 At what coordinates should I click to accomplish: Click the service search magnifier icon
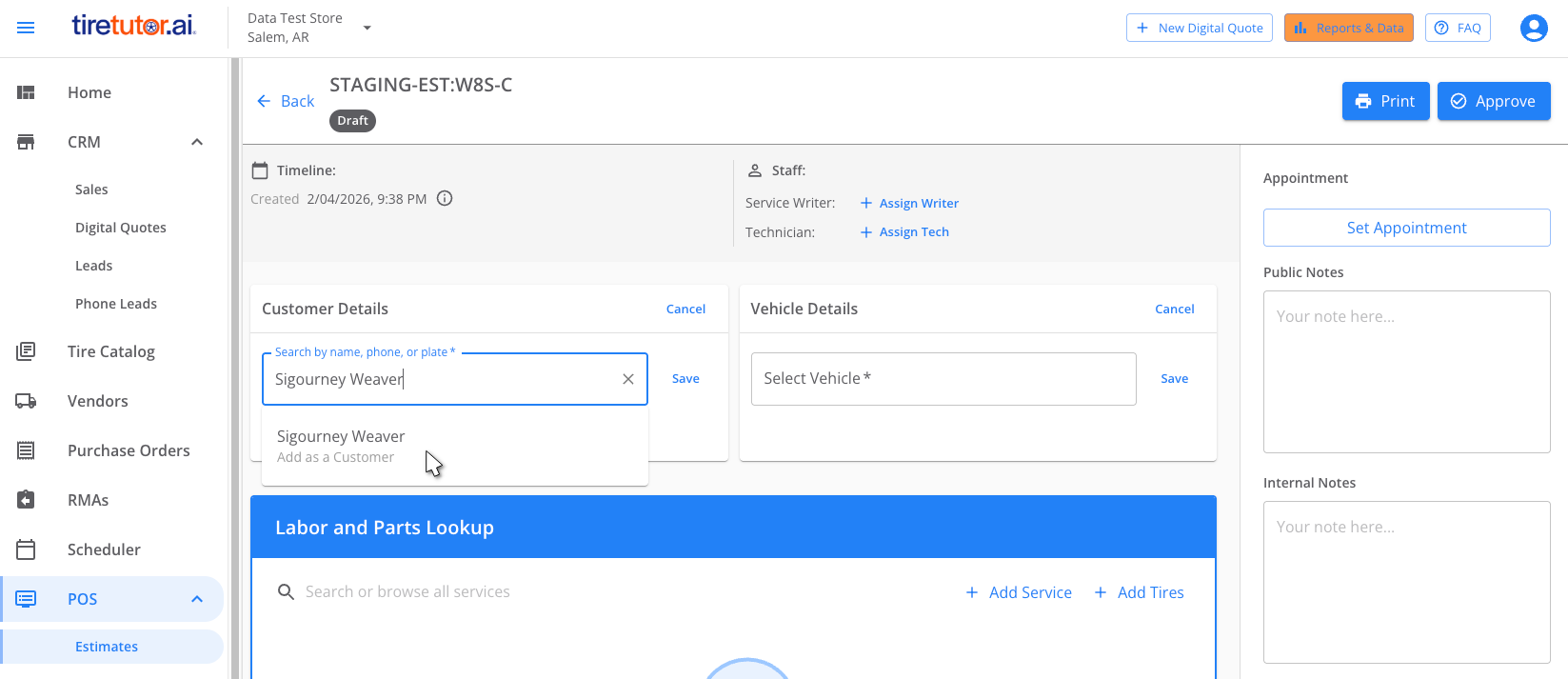[286, 592]
